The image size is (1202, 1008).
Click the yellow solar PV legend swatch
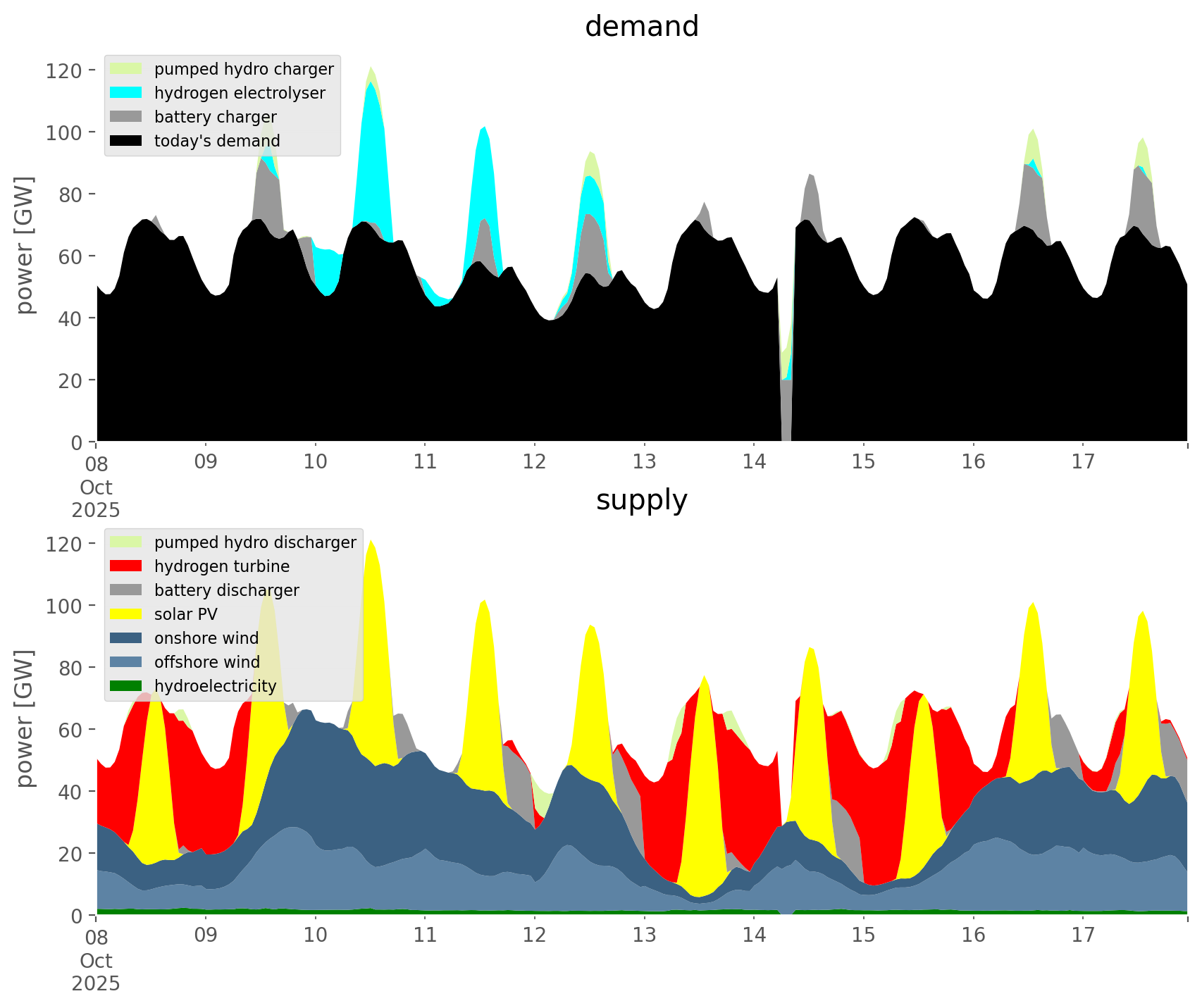coord(126,614)
